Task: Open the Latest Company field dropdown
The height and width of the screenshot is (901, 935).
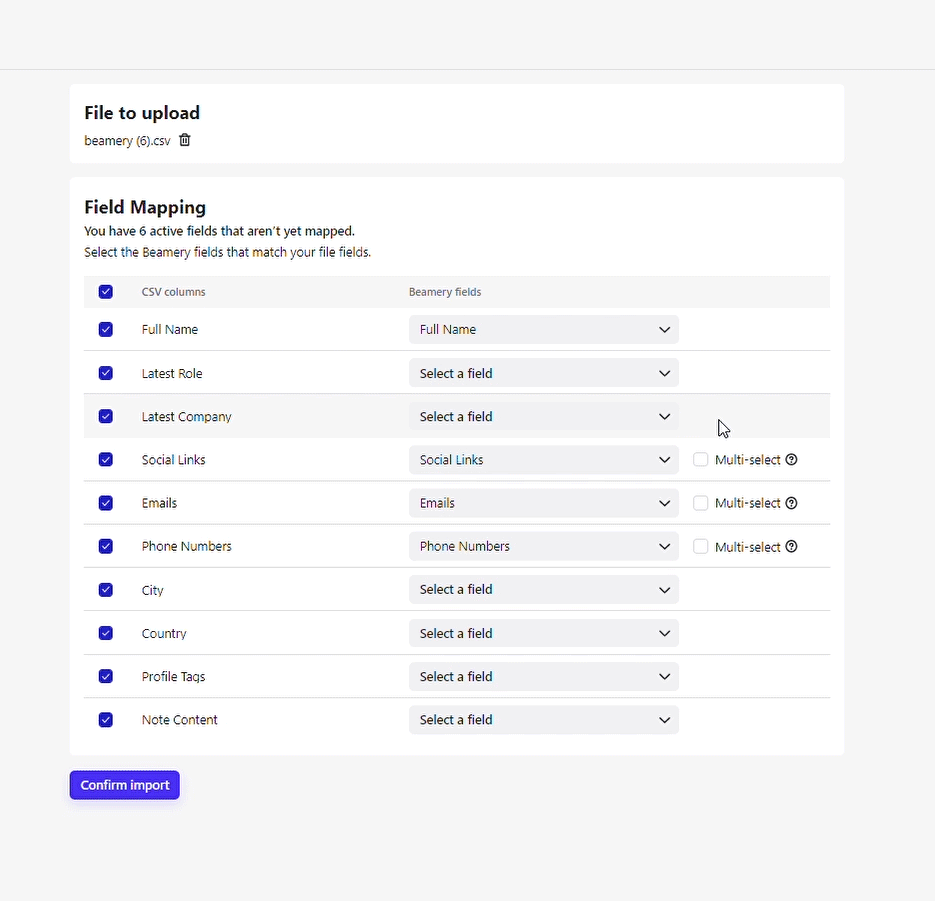Action: click(543, 417)
